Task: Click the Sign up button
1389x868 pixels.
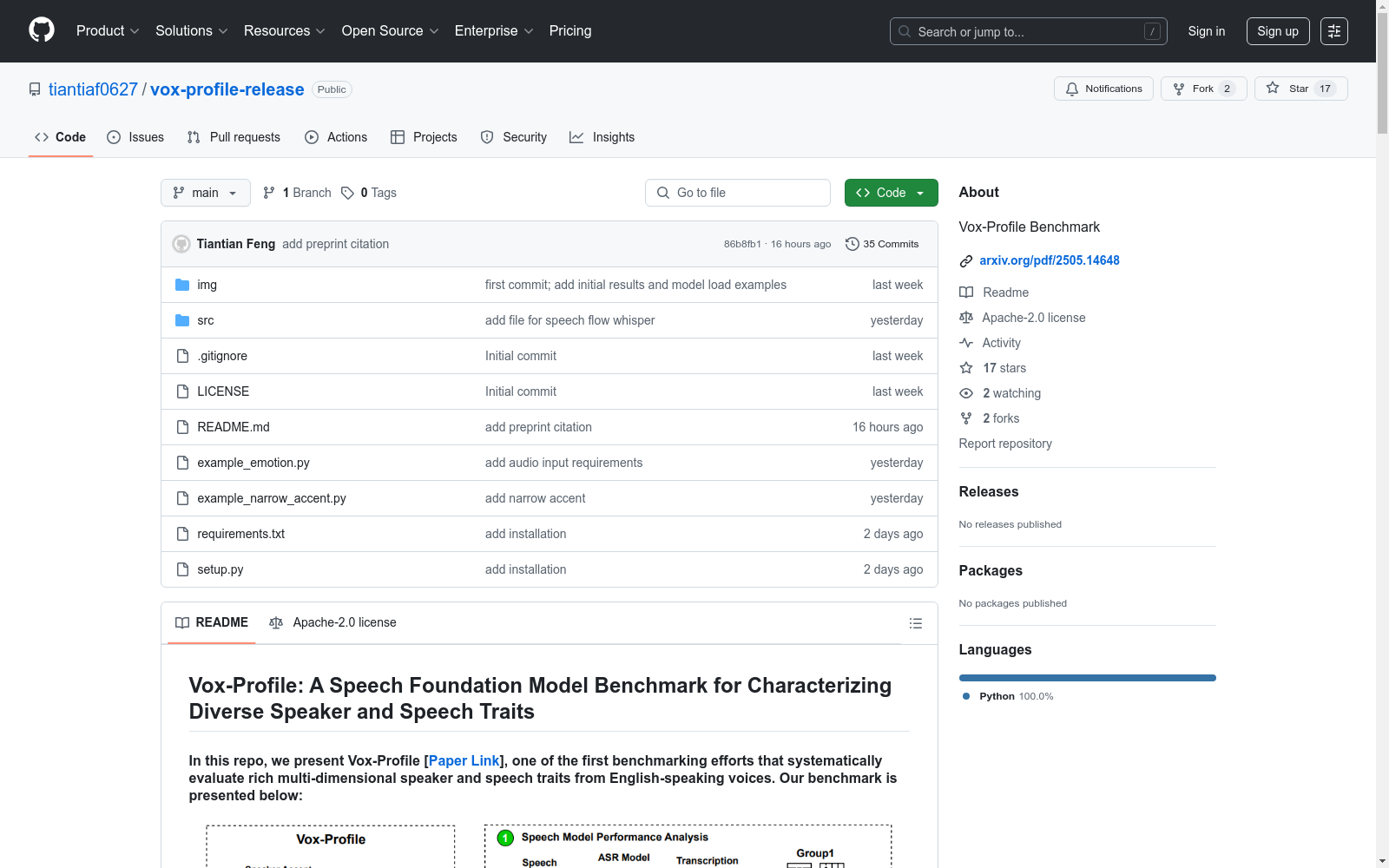Action: click(1278, 31)
